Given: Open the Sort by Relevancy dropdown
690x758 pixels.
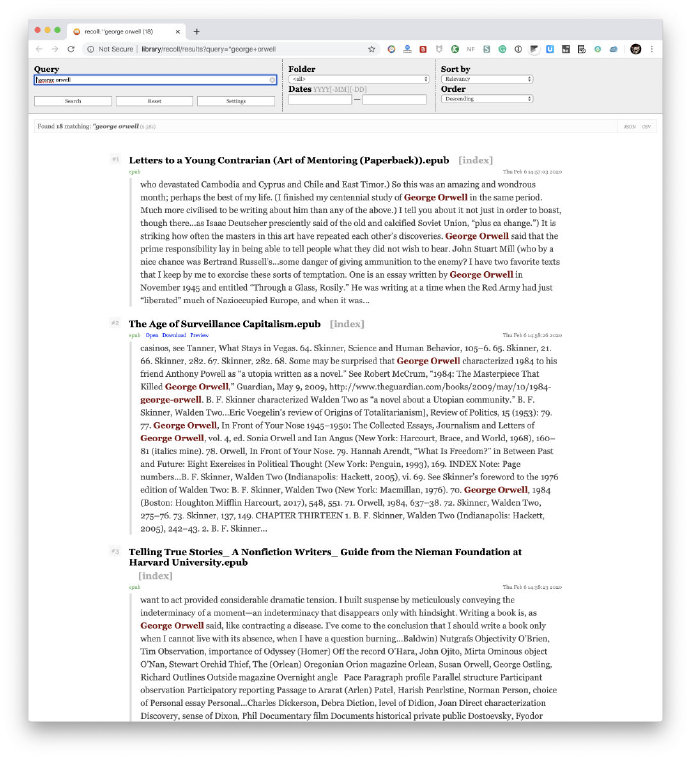Looking at the screenshot, I should tap(486, 79).
